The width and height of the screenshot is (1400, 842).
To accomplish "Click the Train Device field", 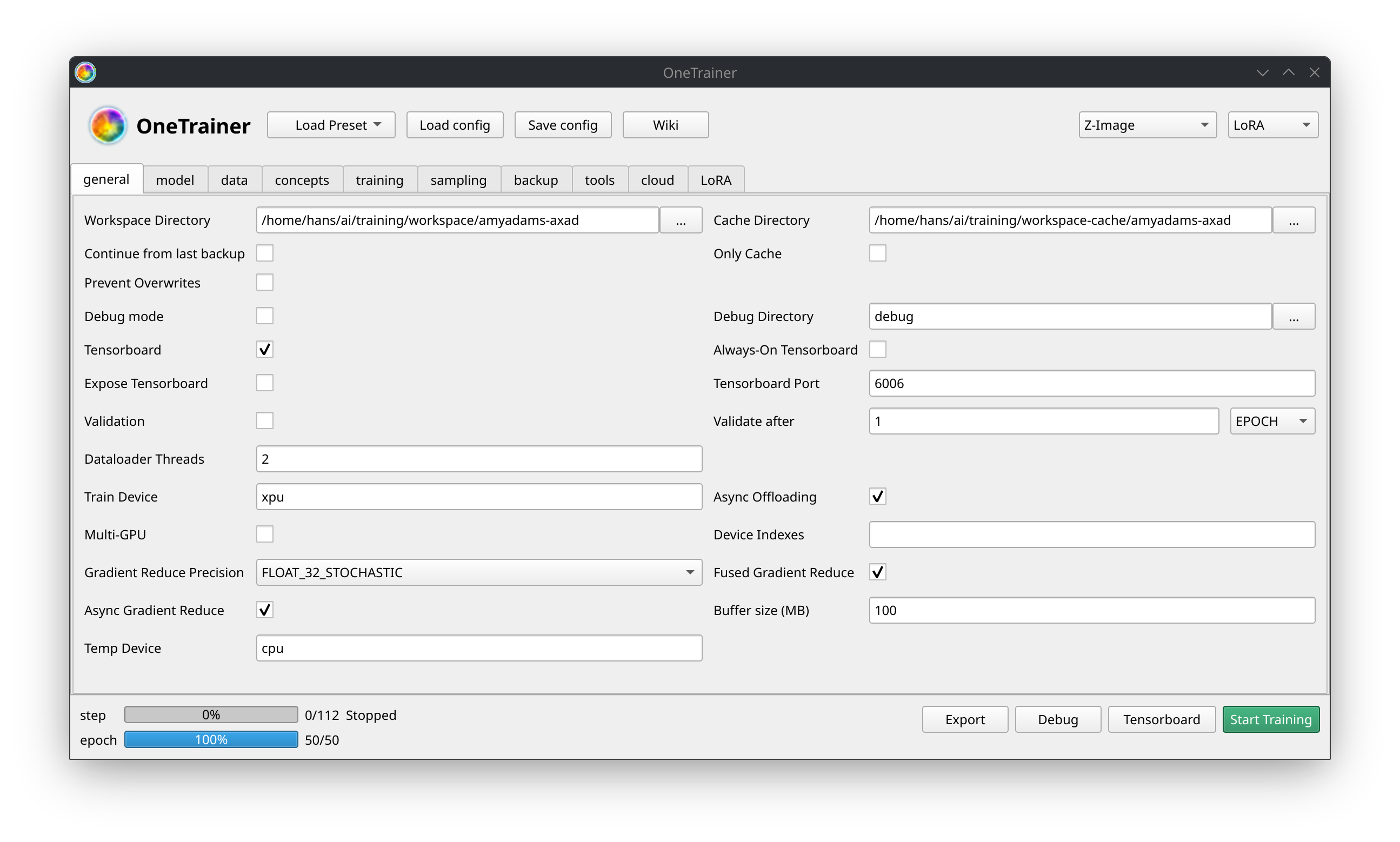I will pos(479,497).
